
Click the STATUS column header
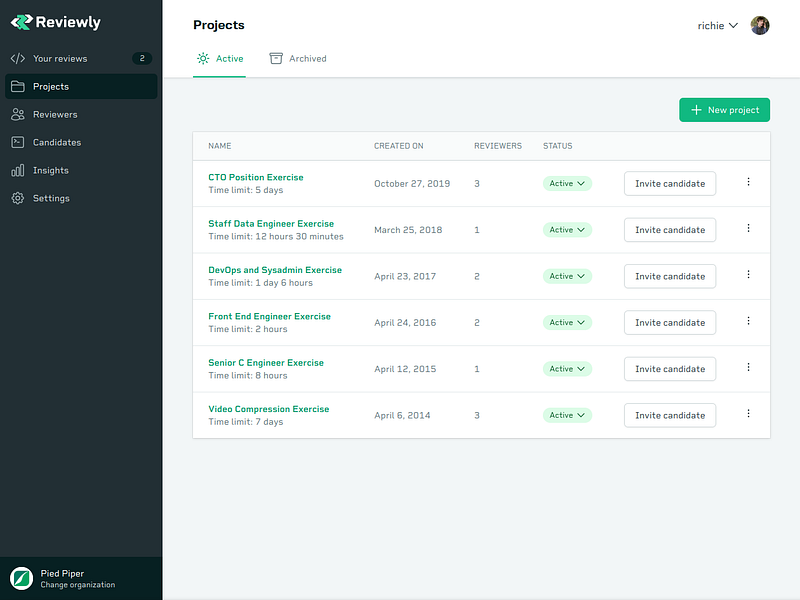(557, 146)
